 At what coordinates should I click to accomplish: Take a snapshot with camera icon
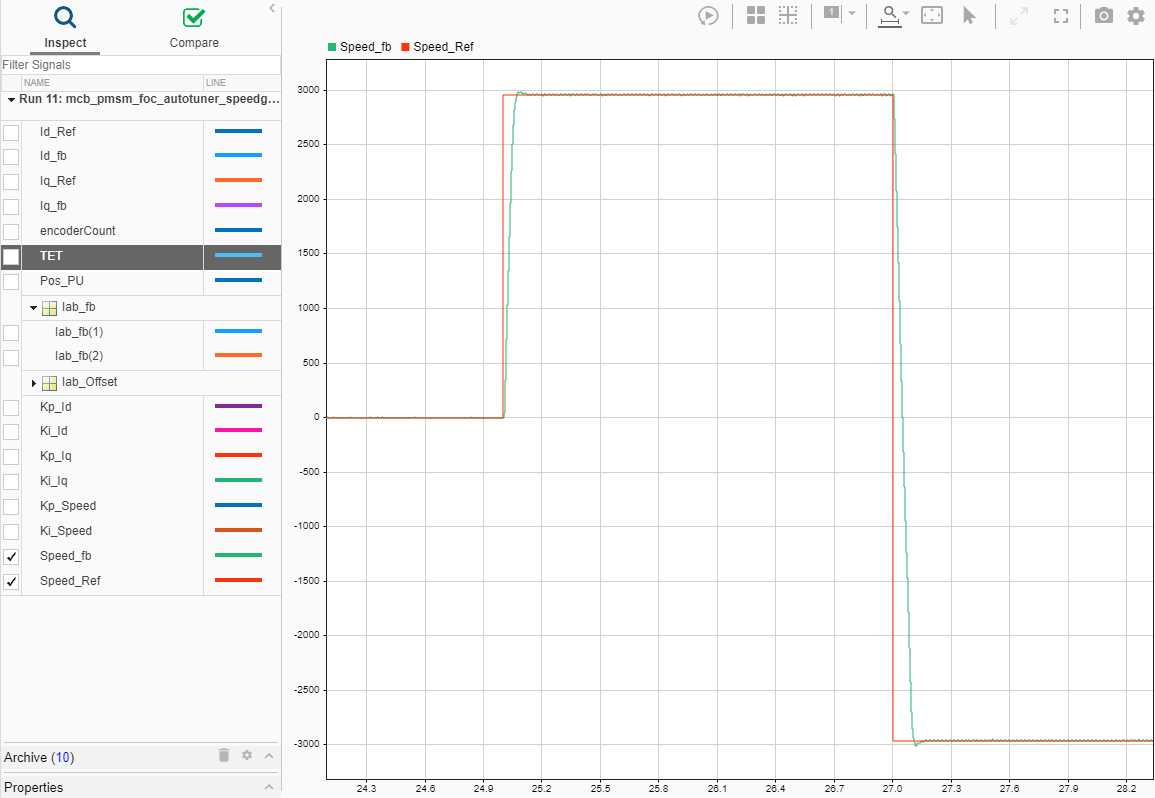1103,15
